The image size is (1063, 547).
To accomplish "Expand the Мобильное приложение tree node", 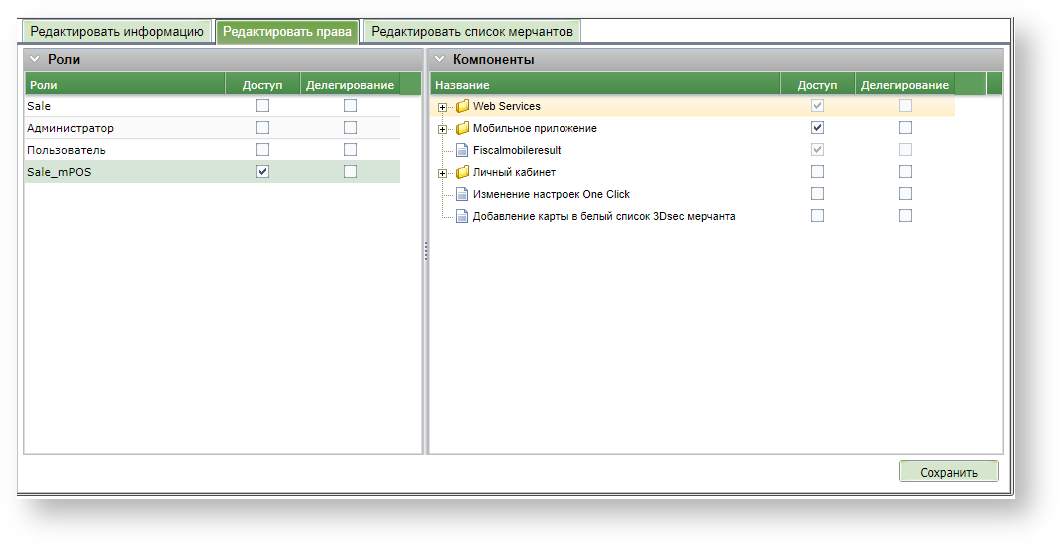I will [x=443, y=128].
